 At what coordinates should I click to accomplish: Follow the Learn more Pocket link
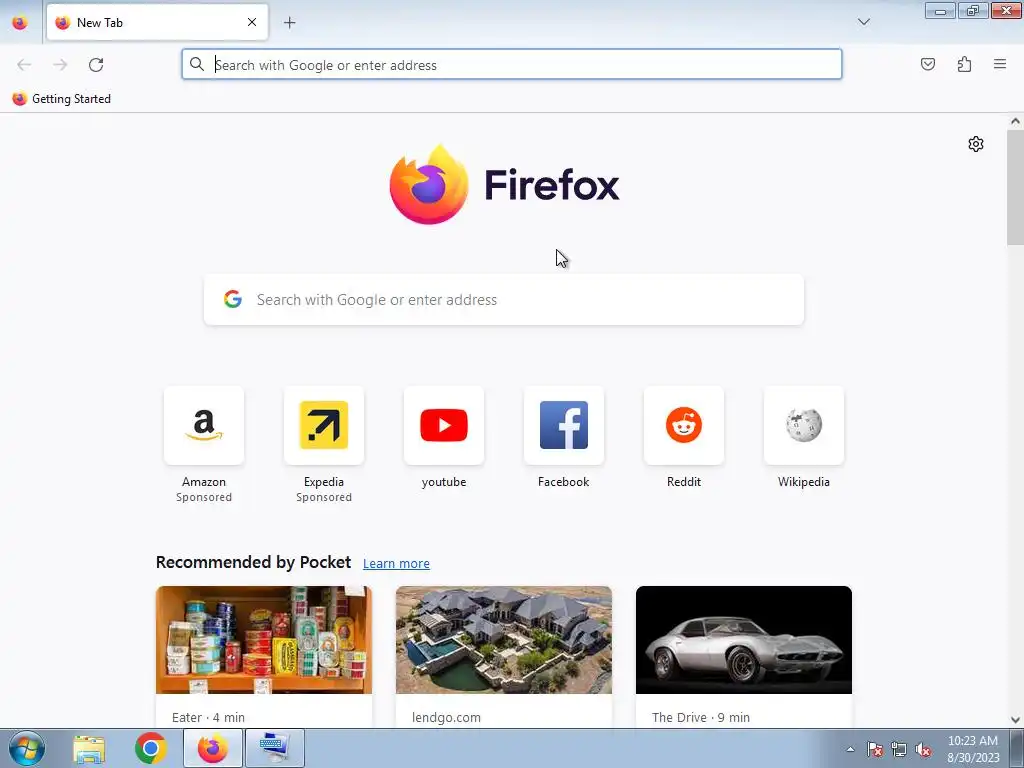pos(396,564)
